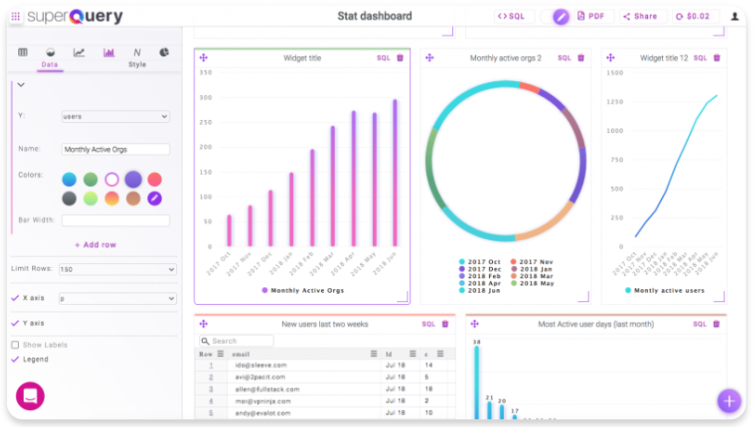
Task: Pick the dark gray color swatch
Action: (x=69, y=199)
